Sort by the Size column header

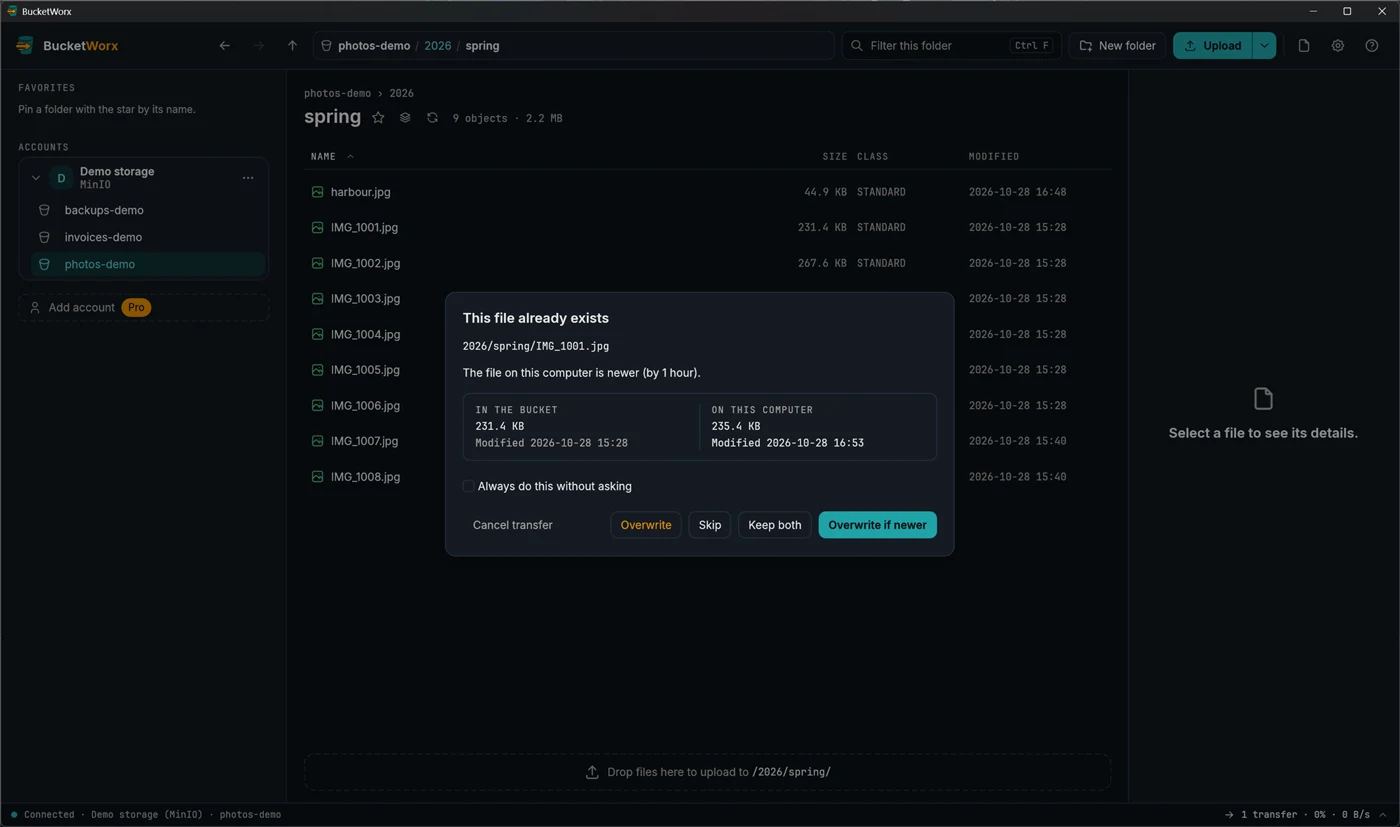834,157
